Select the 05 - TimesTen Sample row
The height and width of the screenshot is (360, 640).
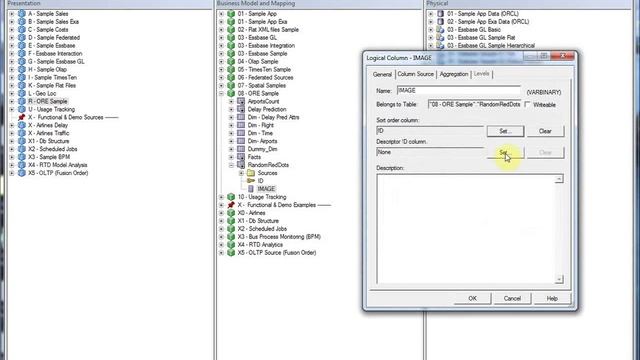[x=264, y=69]
